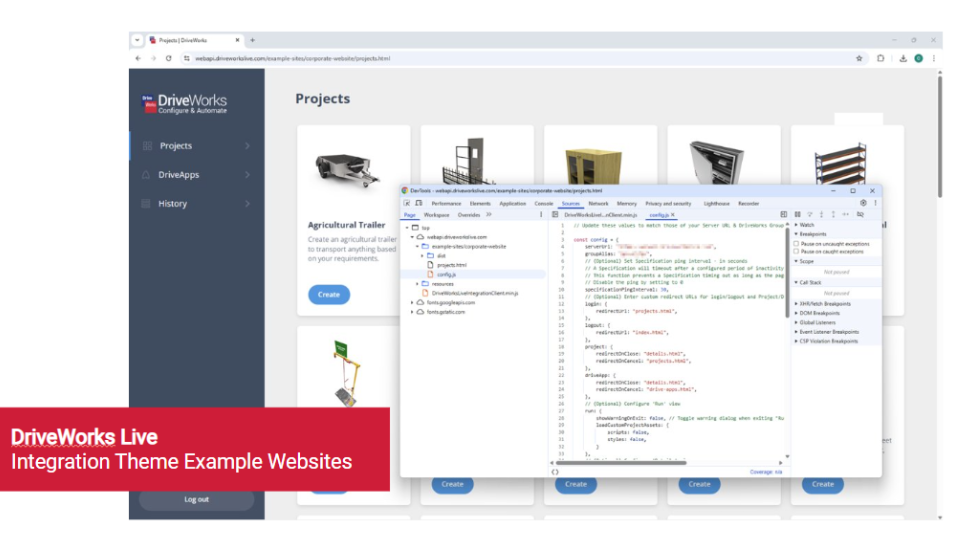Screen dimensions: 960x540
Task: Expand the fonts.googleapis.com tree node
Action: pos(412,302)
